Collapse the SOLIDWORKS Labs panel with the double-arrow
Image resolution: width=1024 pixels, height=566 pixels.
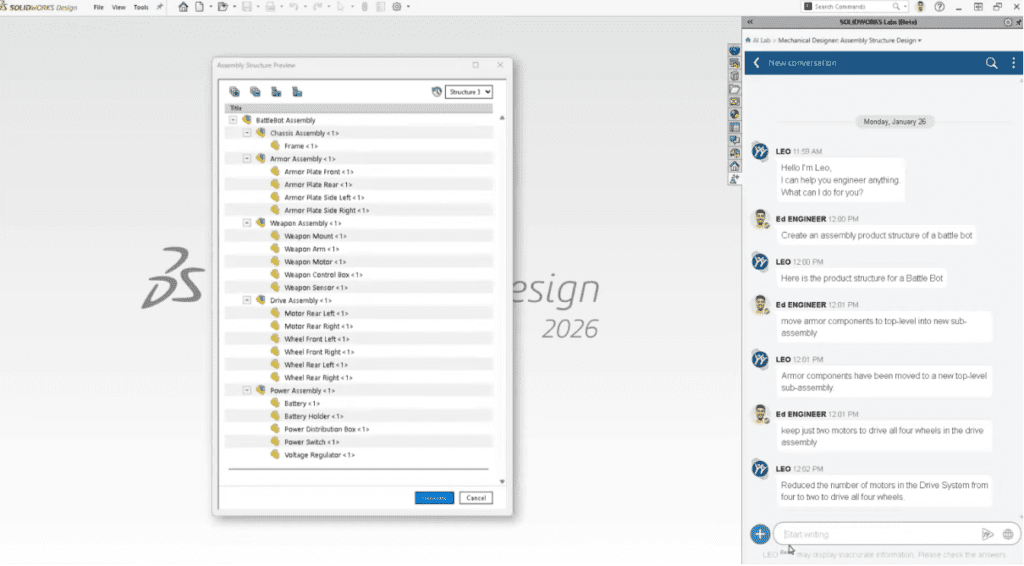750,22
